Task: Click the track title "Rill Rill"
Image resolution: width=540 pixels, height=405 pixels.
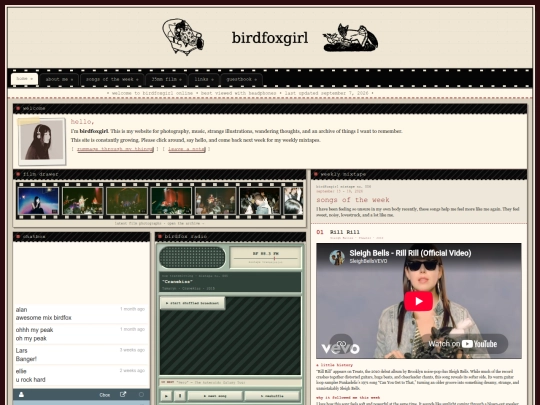Action: point(345,232)
